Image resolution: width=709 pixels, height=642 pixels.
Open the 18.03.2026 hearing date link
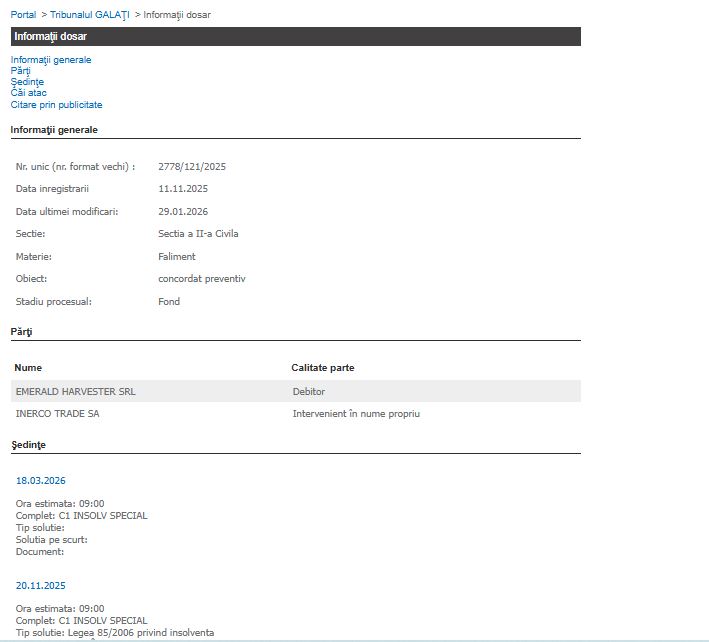[x=40, y=481]
